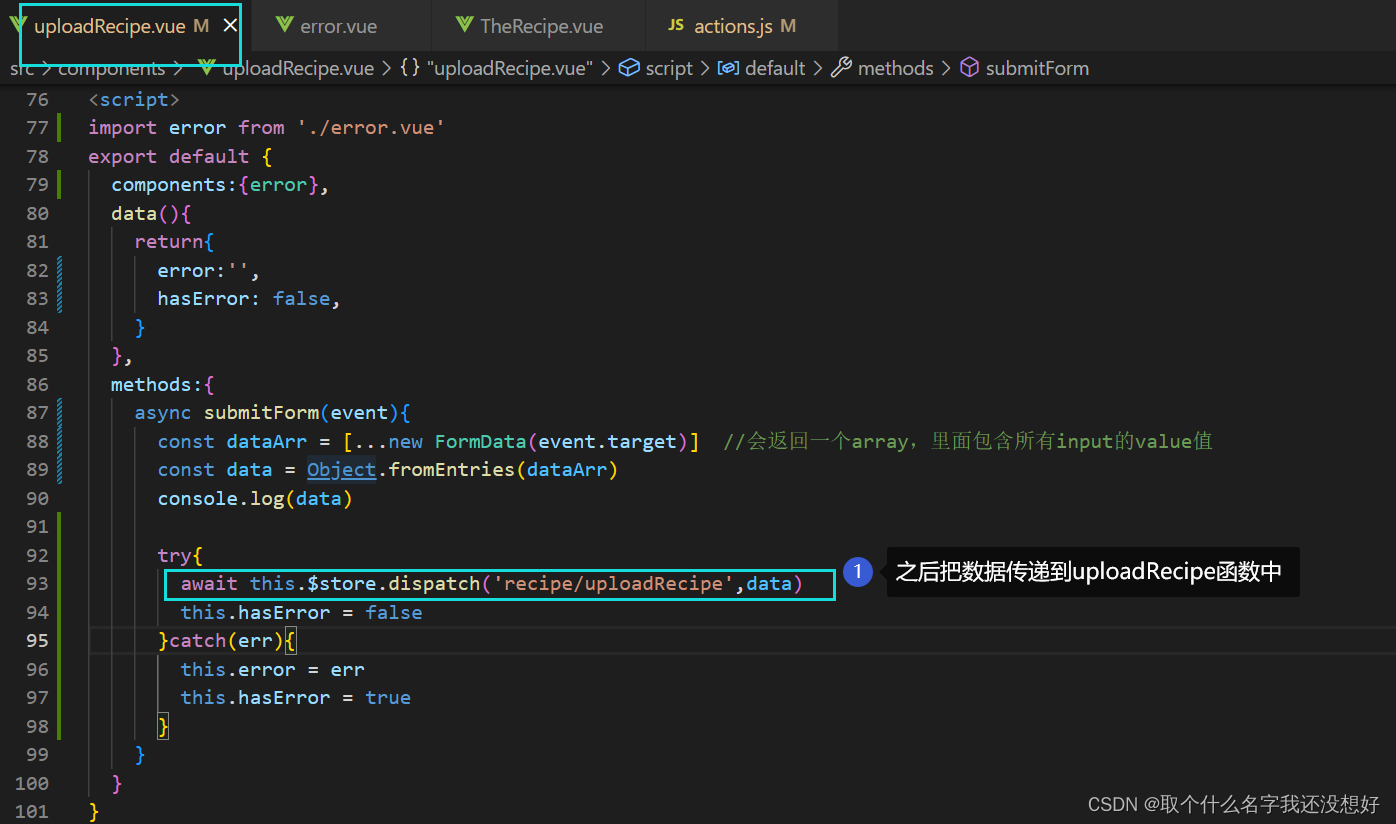The width and height of the screenshot is (1396, 824).
Task: Click the wrench icon before methods breadcrumb
Action: 842,68
